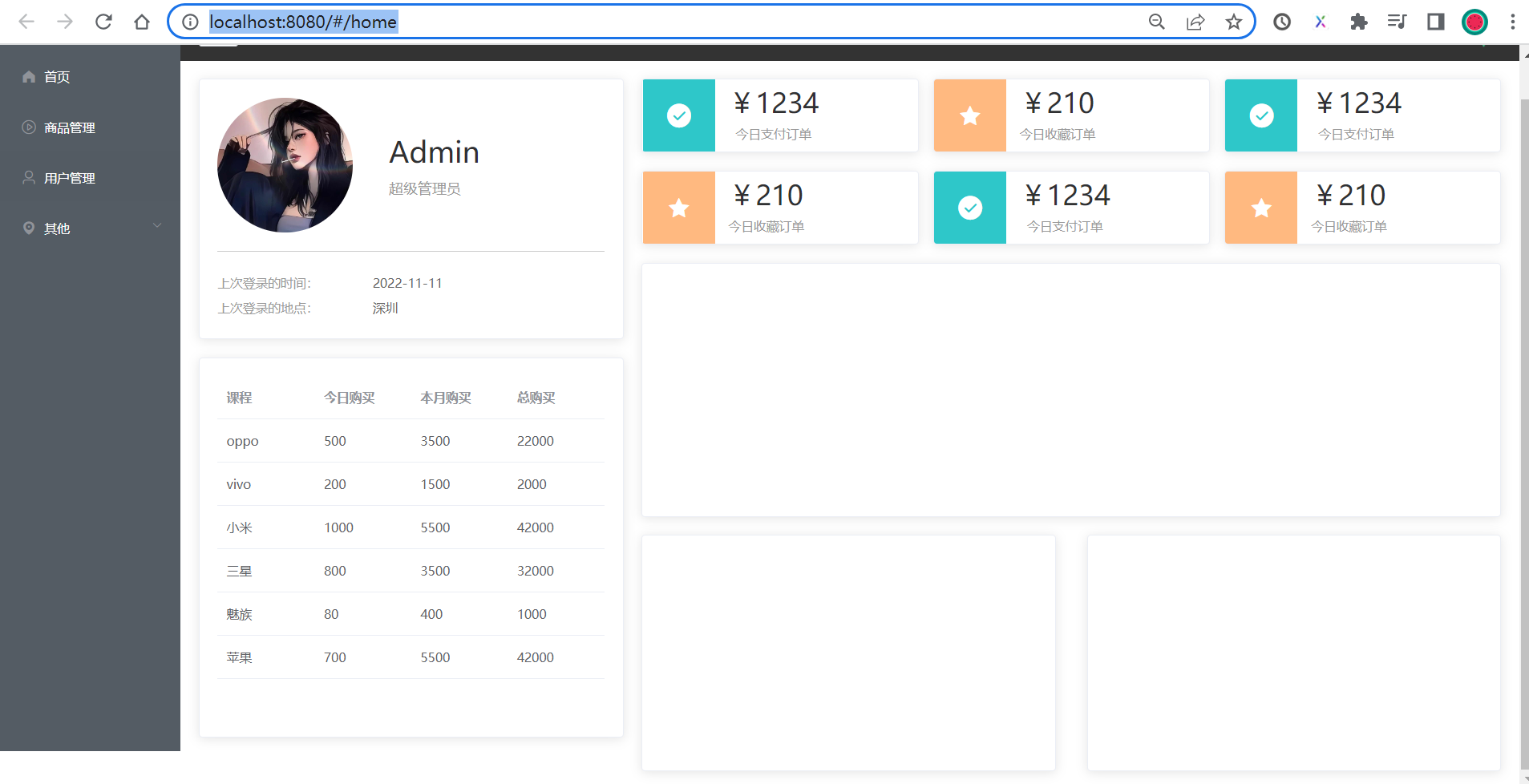This screenshot has width=1529, height=784.
Task: Click the value 2000 in the vivo row
Action: coord(532,484)
